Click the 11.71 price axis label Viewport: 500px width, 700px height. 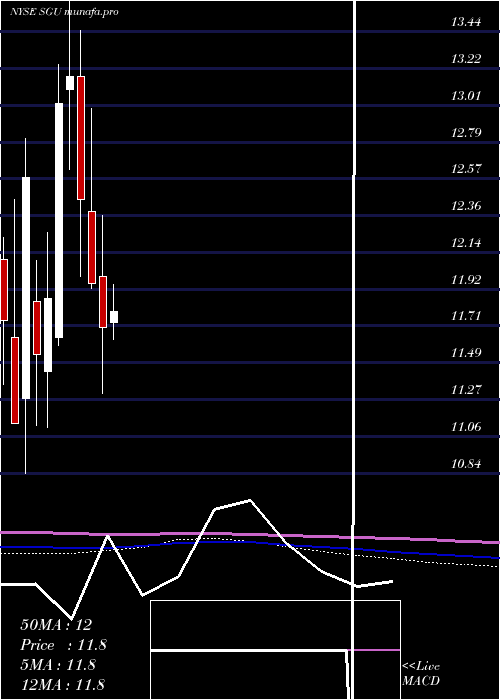tap(466, 317)
